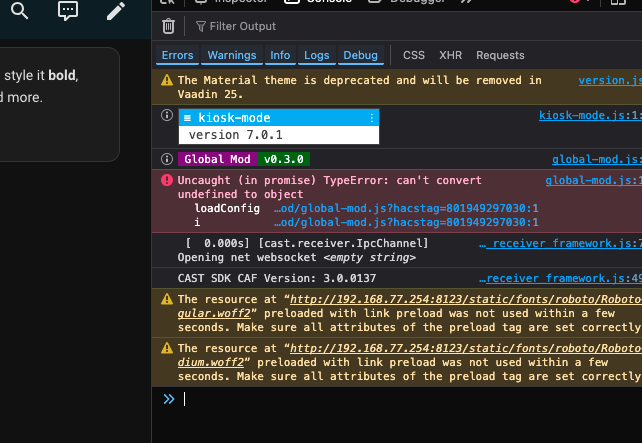Viewport: 642px width, 443px height.
Task: Enable the XHR filter
Action: point(450,55)
